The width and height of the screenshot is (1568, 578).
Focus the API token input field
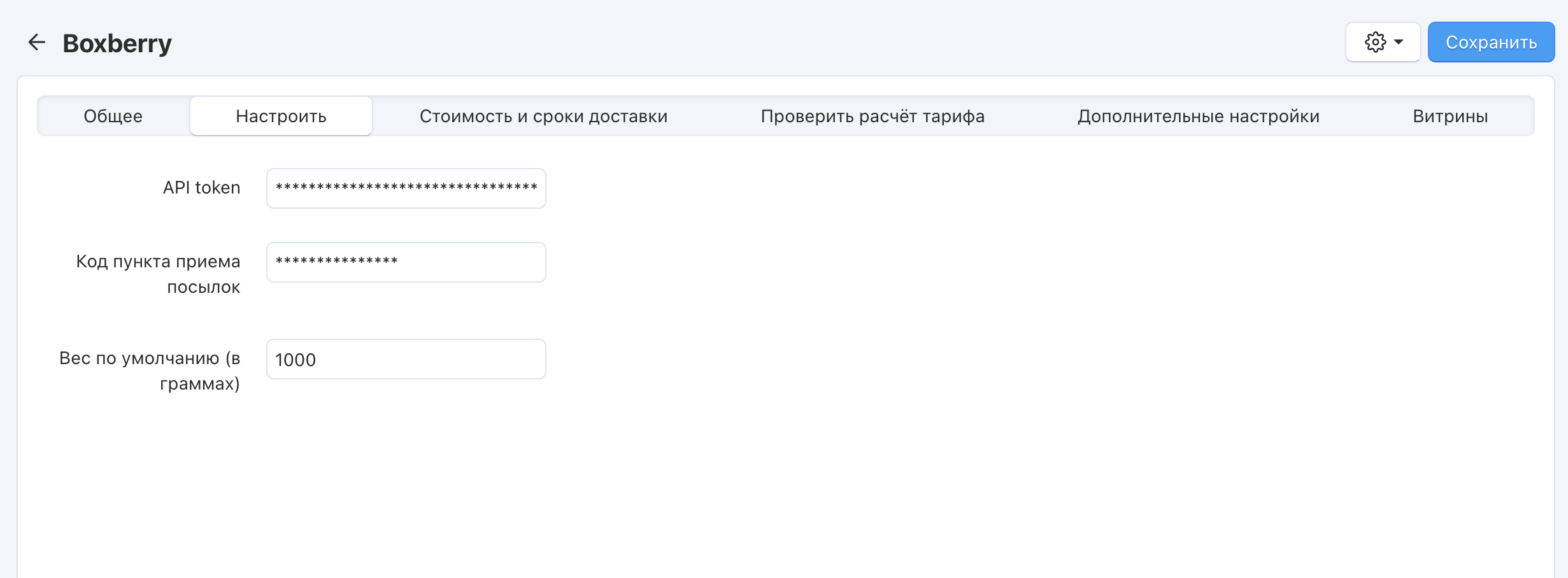(x=406, y=188)
